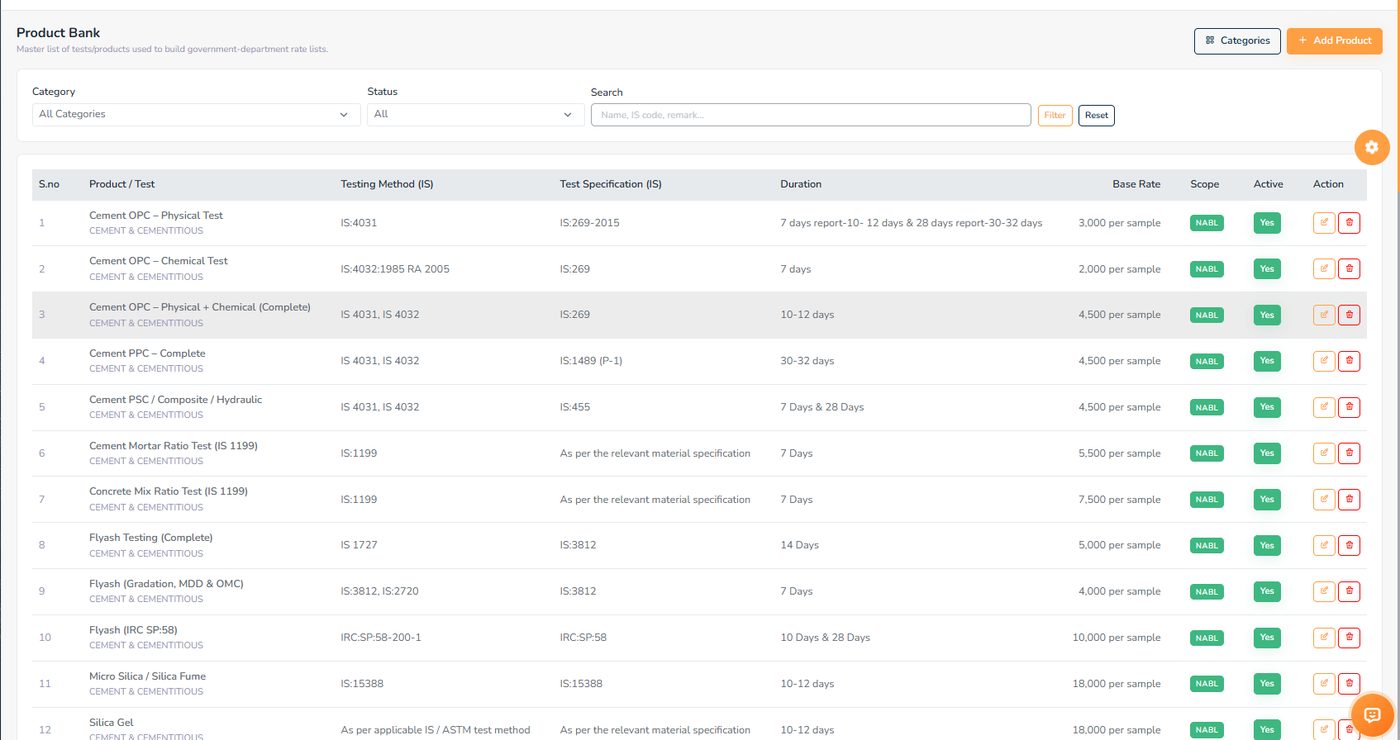The width and height of the screenshot is (1400, 740).
Task: Open the All Categories dropdown
Action: click(x=196, y=115)
